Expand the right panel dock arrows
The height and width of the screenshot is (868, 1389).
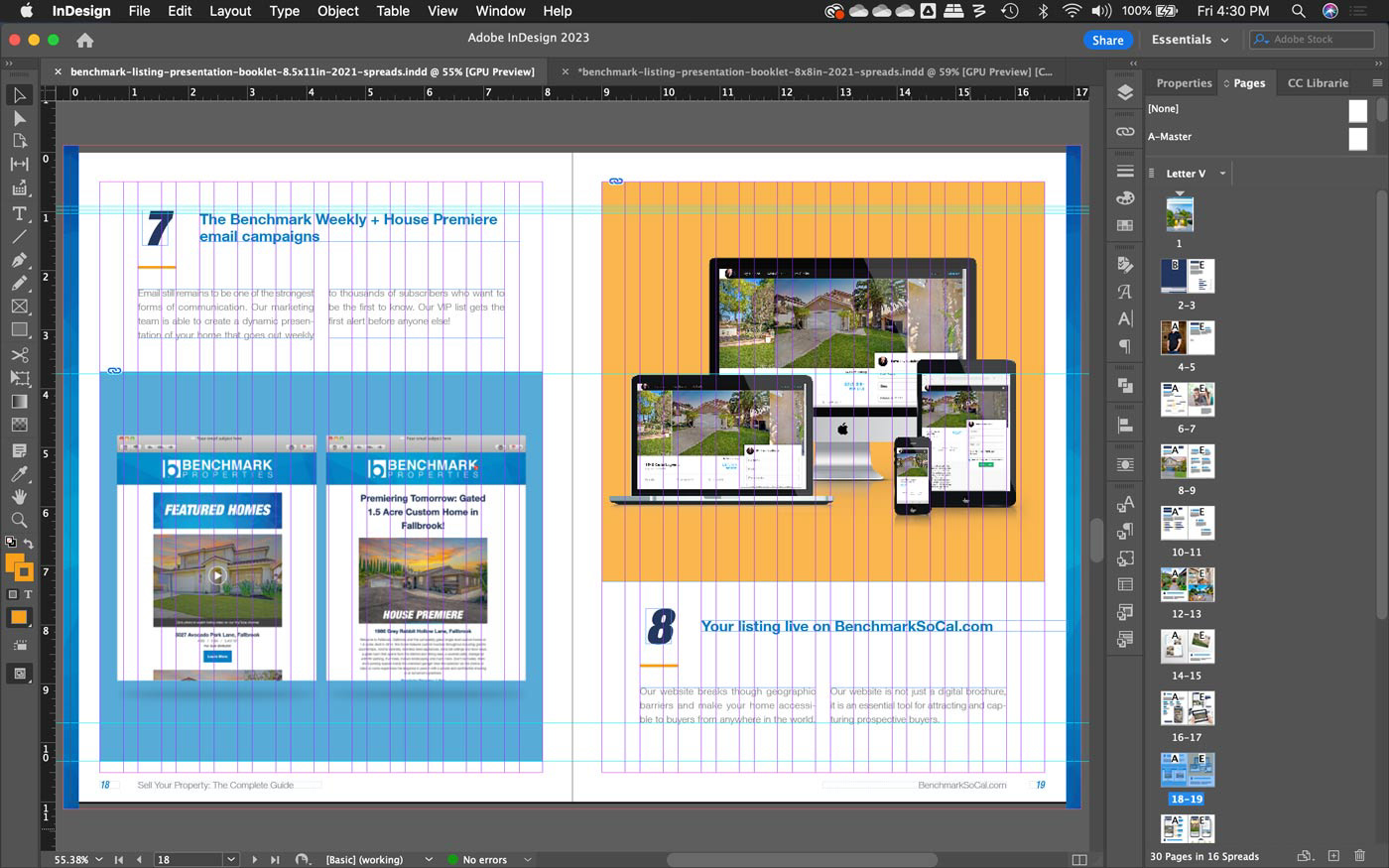click(x=1133, y=62)
